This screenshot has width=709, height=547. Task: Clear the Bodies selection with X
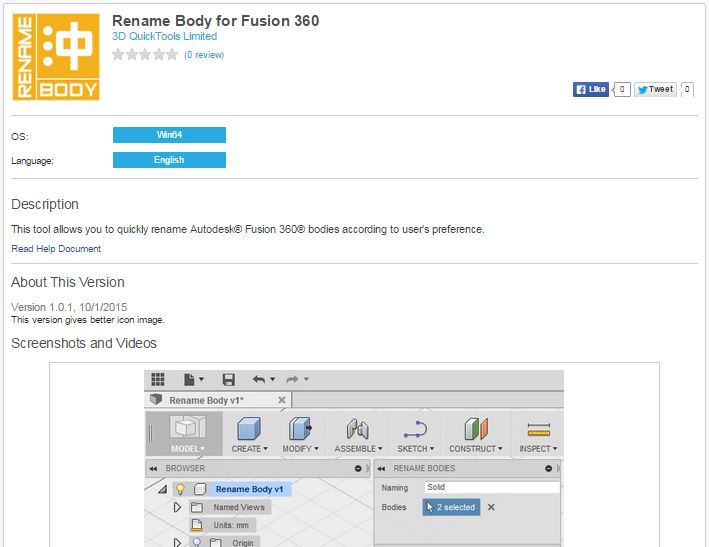click(x=491, y=507)
